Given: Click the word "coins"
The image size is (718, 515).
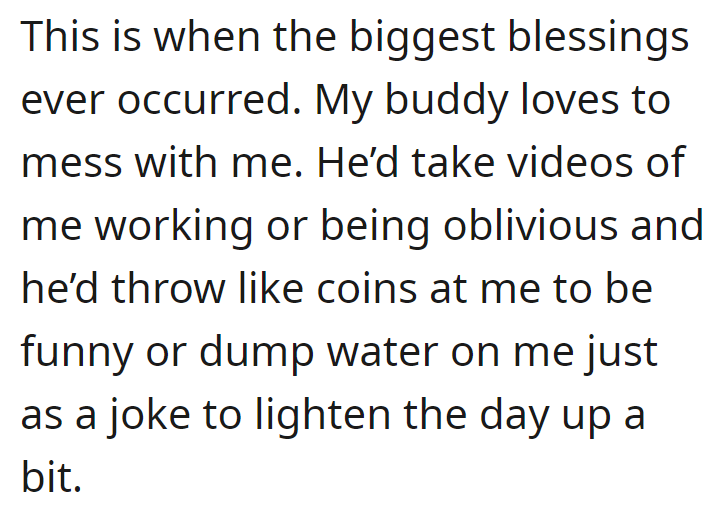Looking at the screenshot, I should pos(367,288).
